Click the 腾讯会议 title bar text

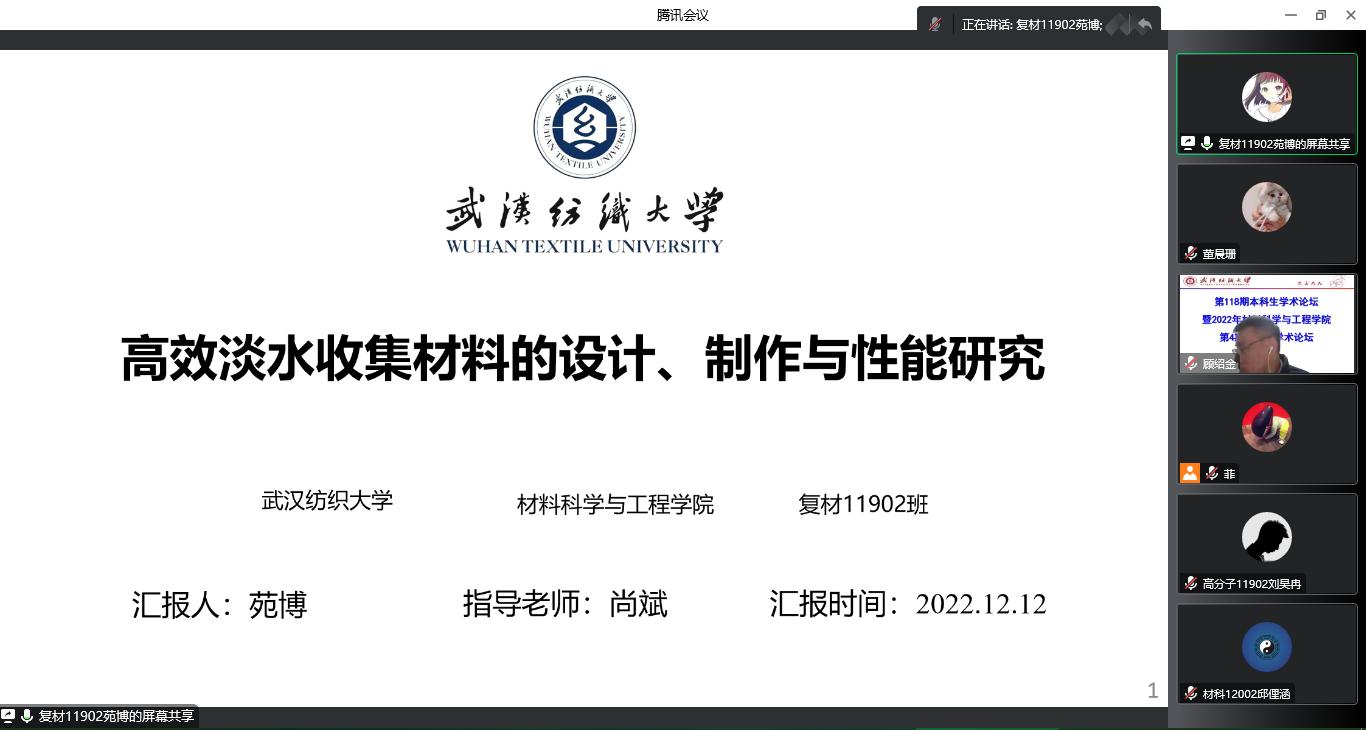[x=681, y=14]
